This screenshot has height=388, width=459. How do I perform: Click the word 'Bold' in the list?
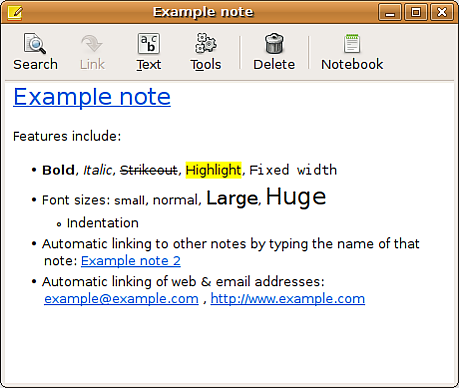pyautogui.click(x=58, y=170)
